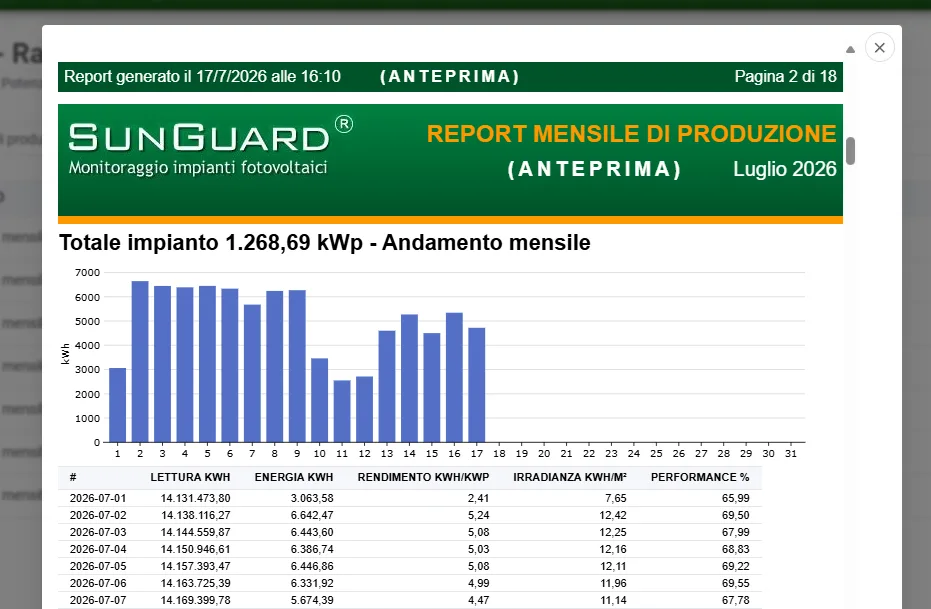Click the 'REPORT MENSILE DI PRODUZIONE' heading
931x609 pixels.
point(631,134)
